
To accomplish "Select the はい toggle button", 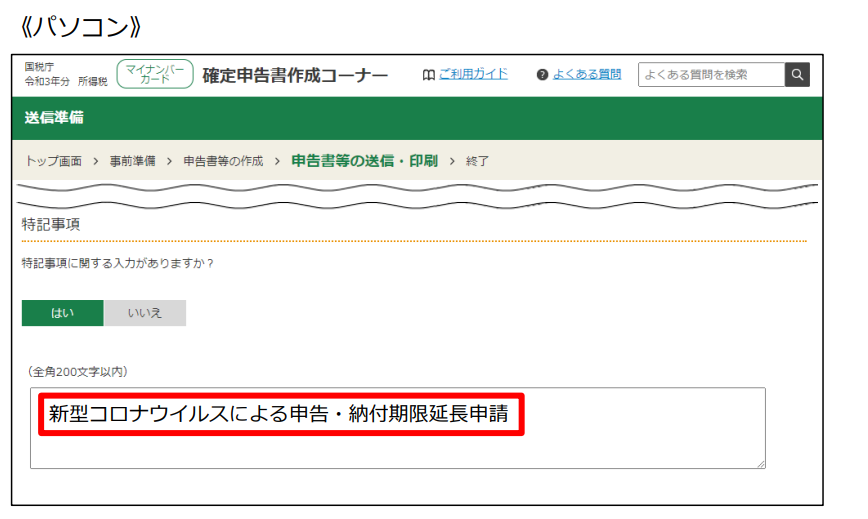I will [x=63, y=313].
